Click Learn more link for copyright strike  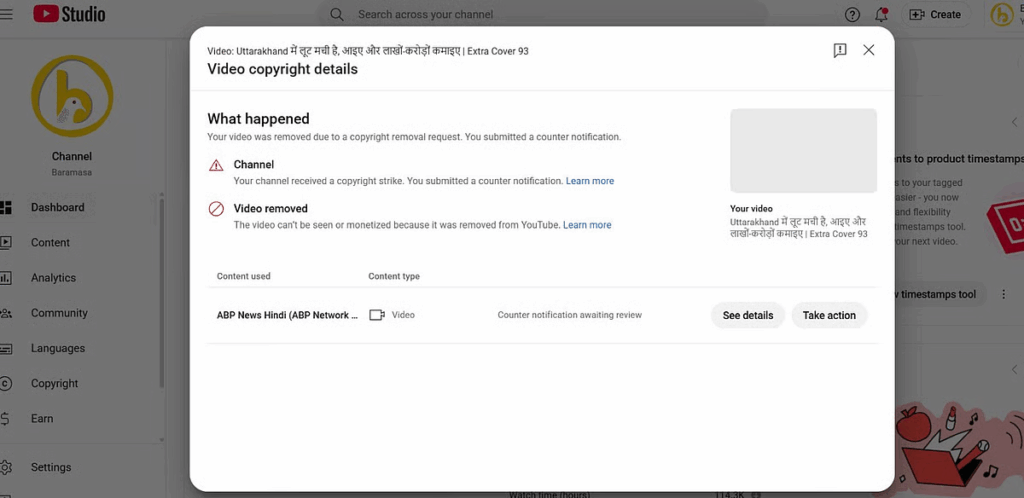click(590, 181)
